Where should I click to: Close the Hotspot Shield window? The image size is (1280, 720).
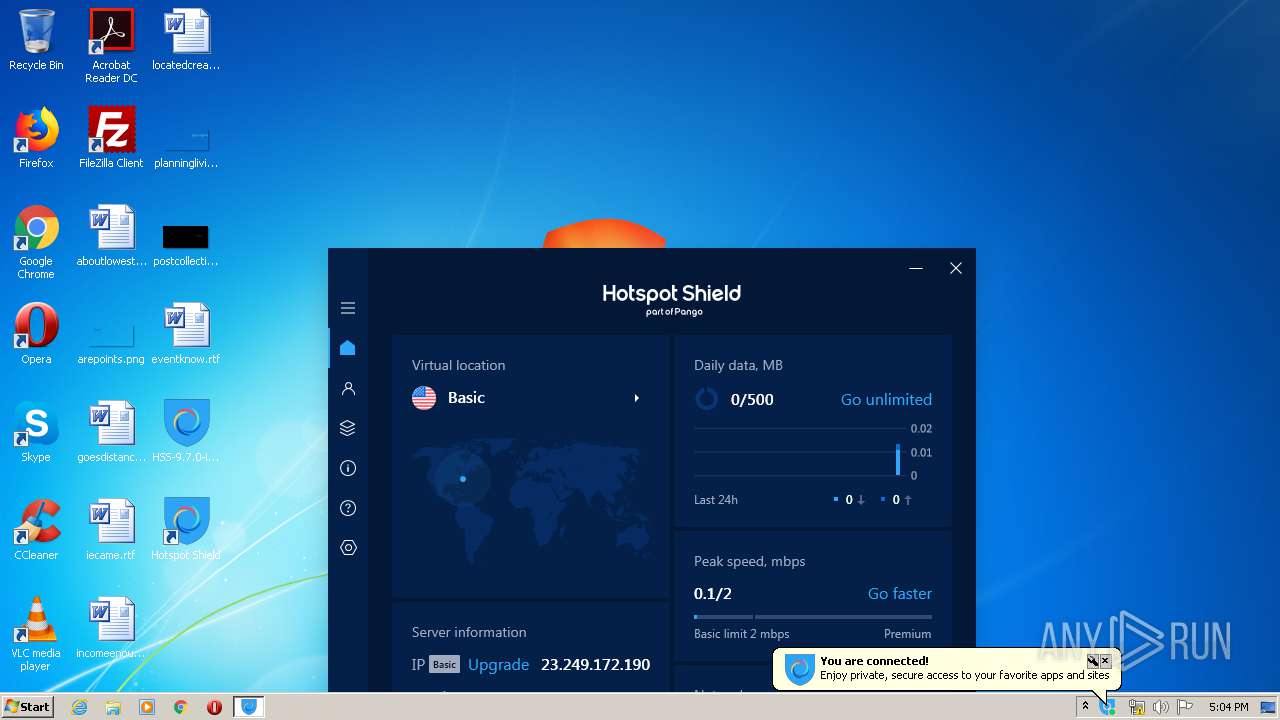(956, 268)
